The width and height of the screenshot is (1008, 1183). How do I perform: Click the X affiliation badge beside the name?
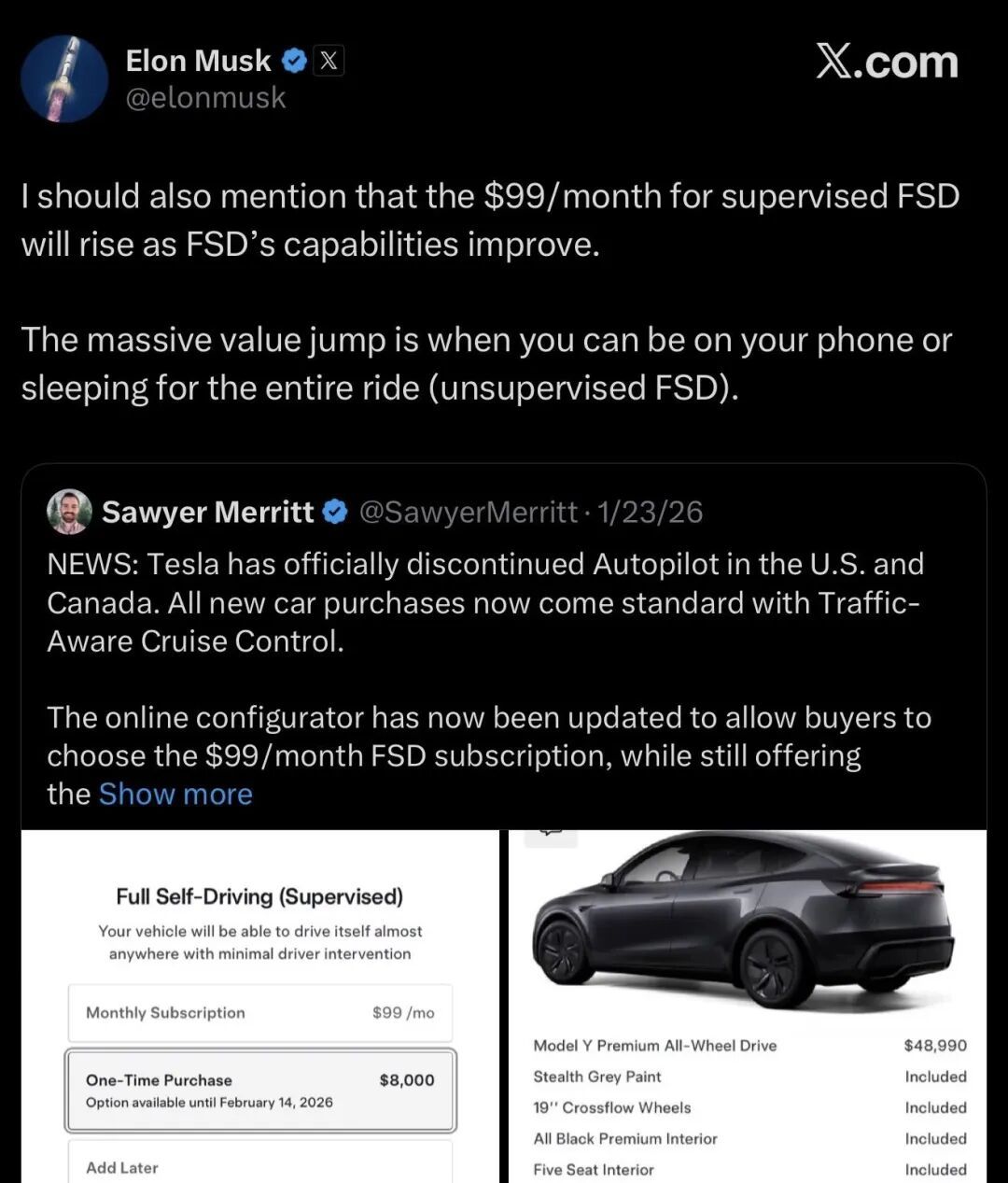point(329,61)
